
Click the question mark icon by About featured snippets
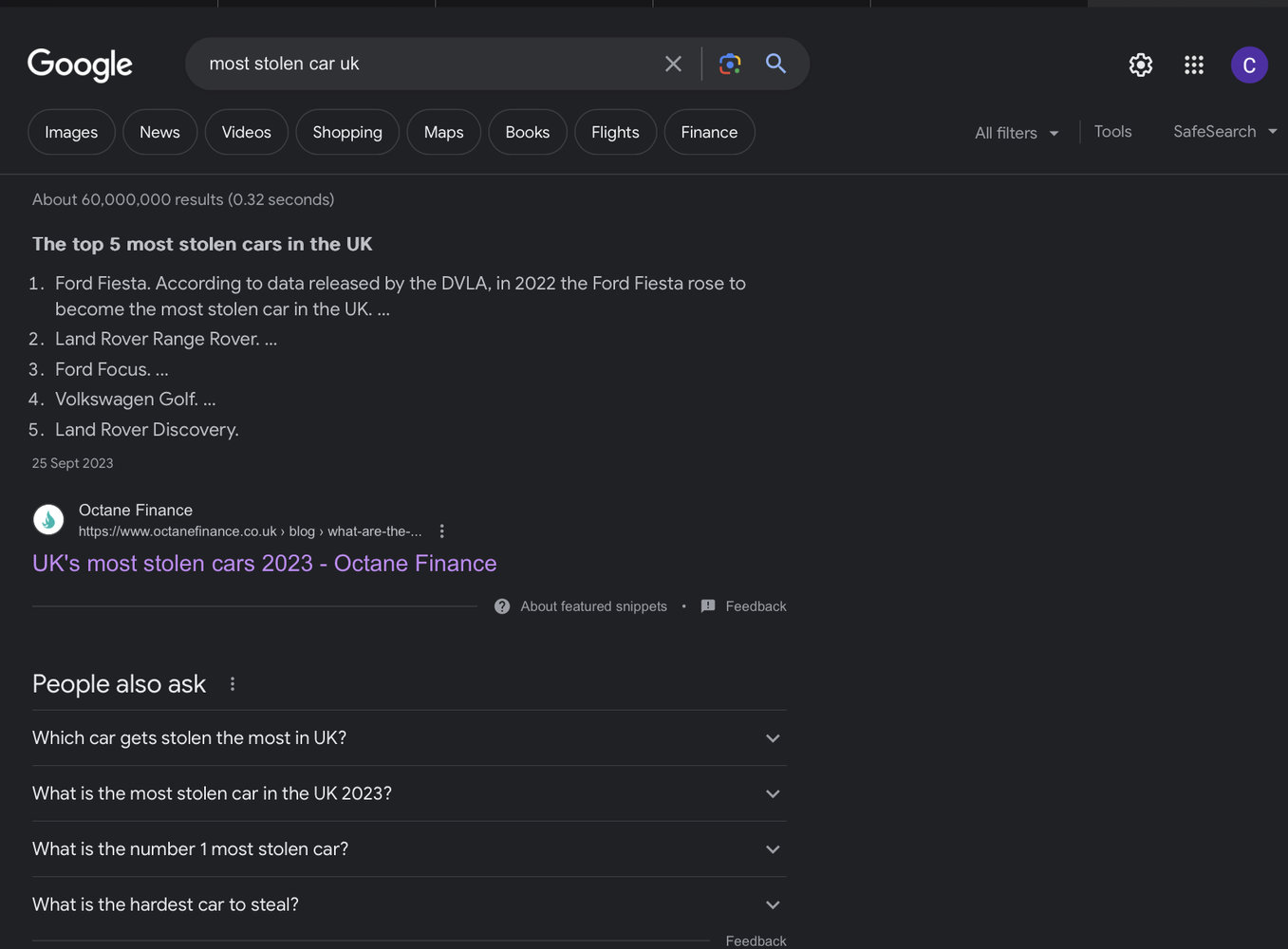coord(502,606)
